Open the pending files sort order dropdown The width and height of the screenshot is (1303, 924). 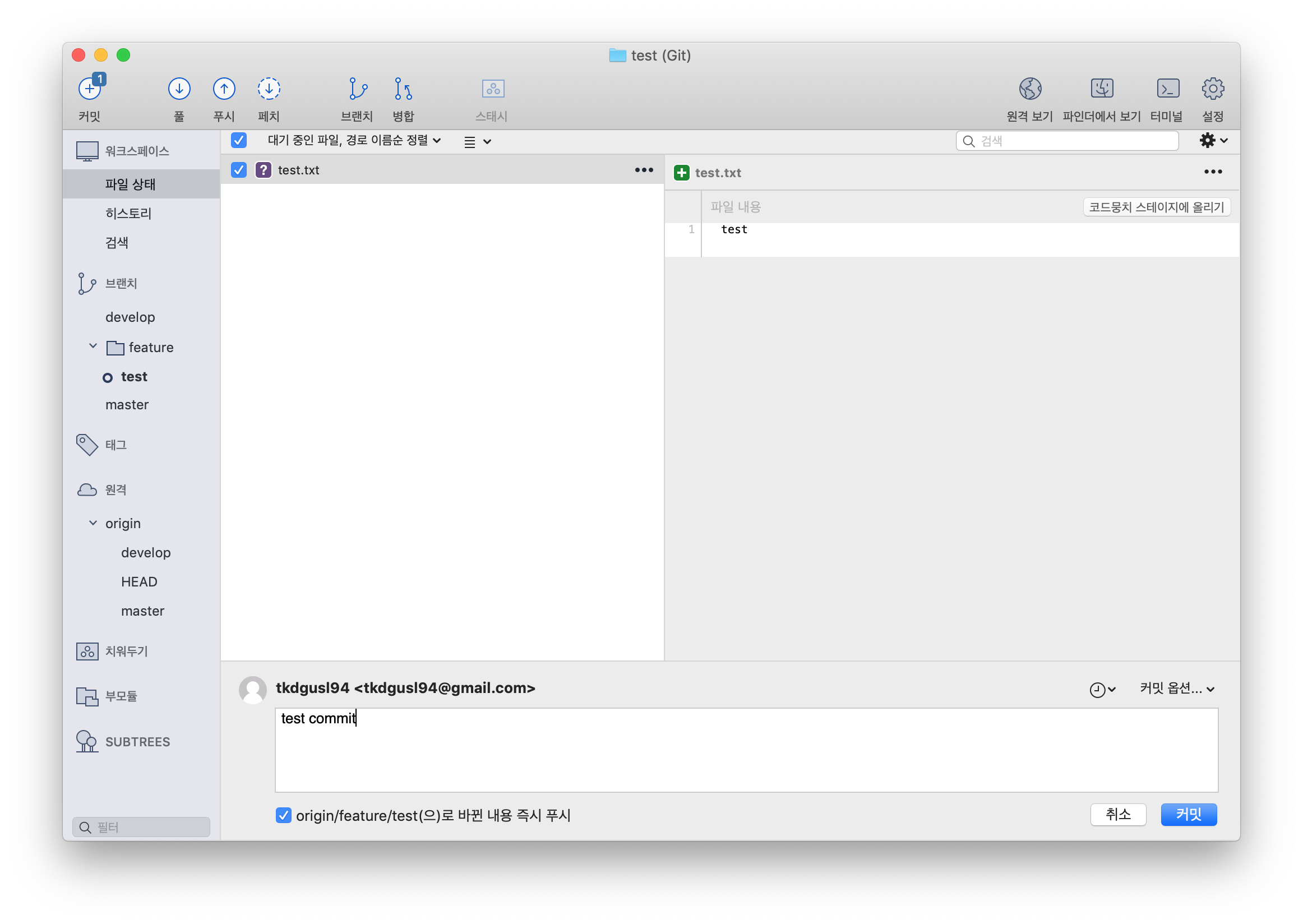tap(354, 141)
